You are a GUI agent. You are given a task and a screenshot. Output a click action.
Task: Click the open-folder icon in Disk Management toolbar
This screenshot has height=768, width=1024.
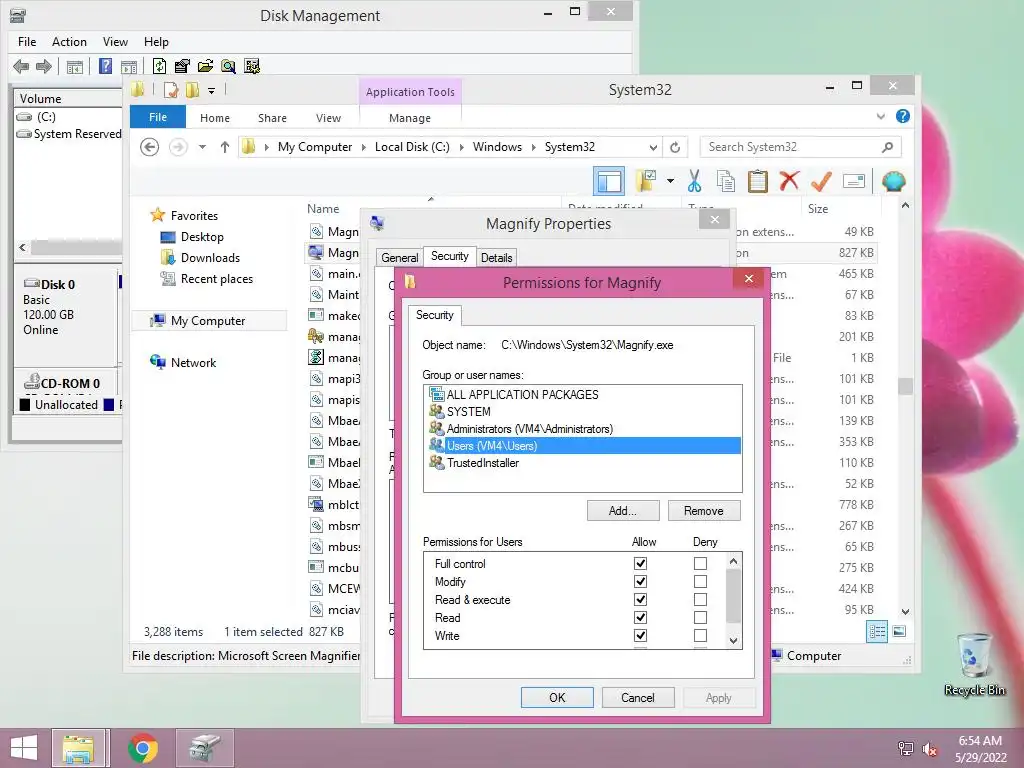(x=205, y=66)
